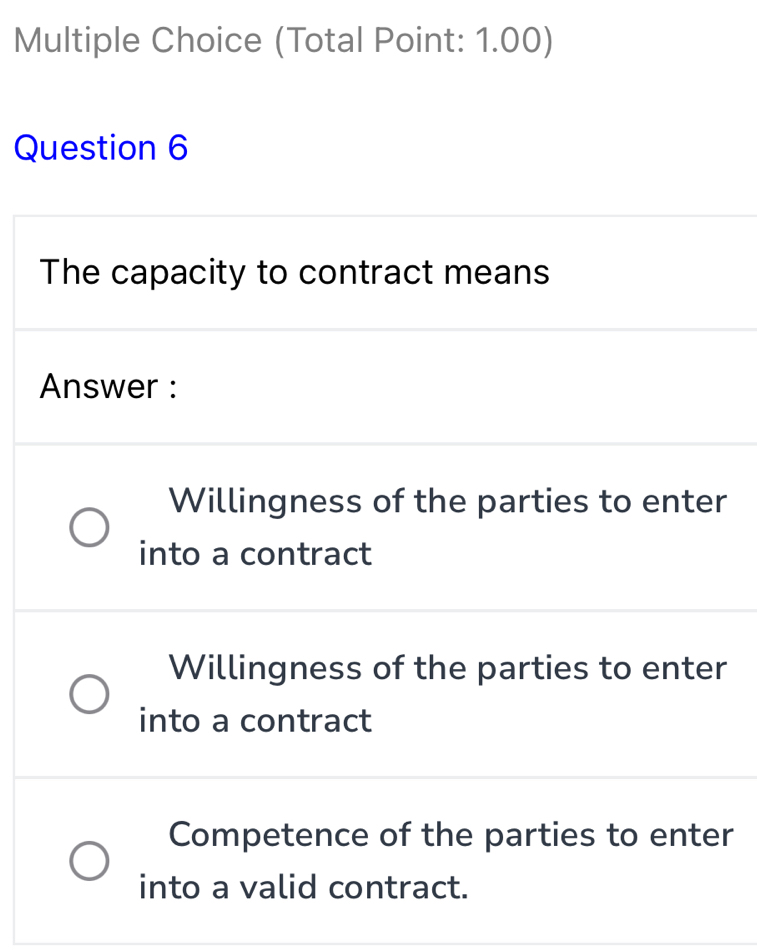Screen dimensions: 757x950
Task: Select the first 'Willingness of the parties' radio button
Action: click(x=89, y=527)
